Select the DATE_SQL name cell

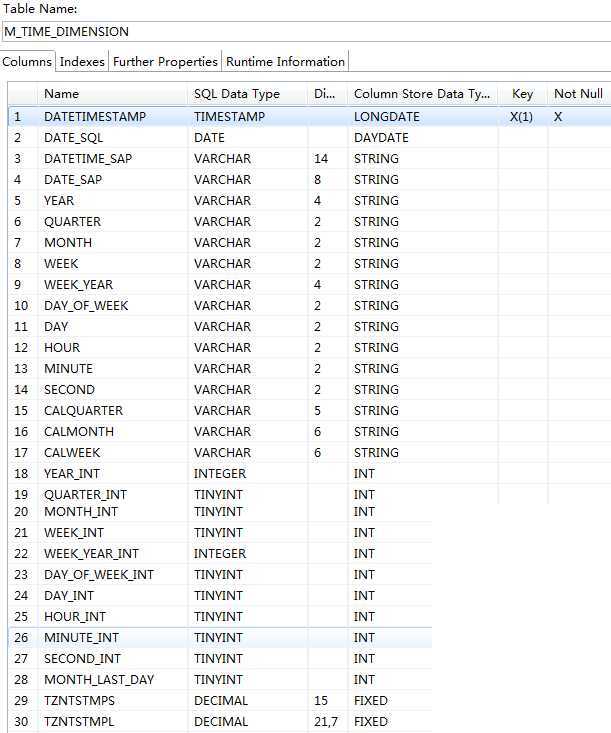tap(73, 138)
